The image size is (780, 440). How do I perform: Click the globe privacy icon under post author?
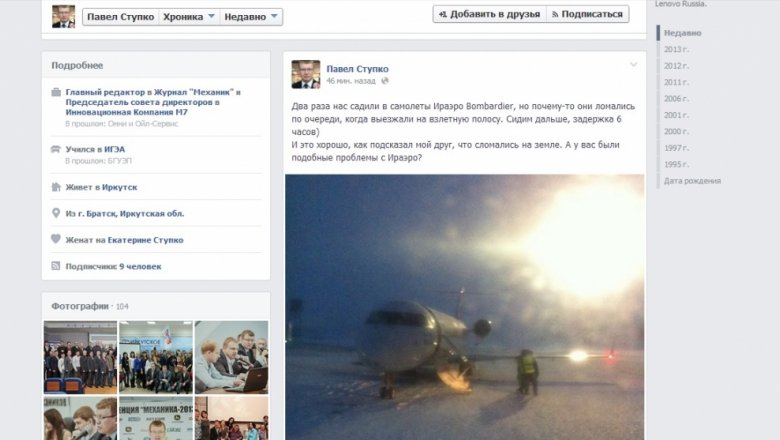click(385, 81)
